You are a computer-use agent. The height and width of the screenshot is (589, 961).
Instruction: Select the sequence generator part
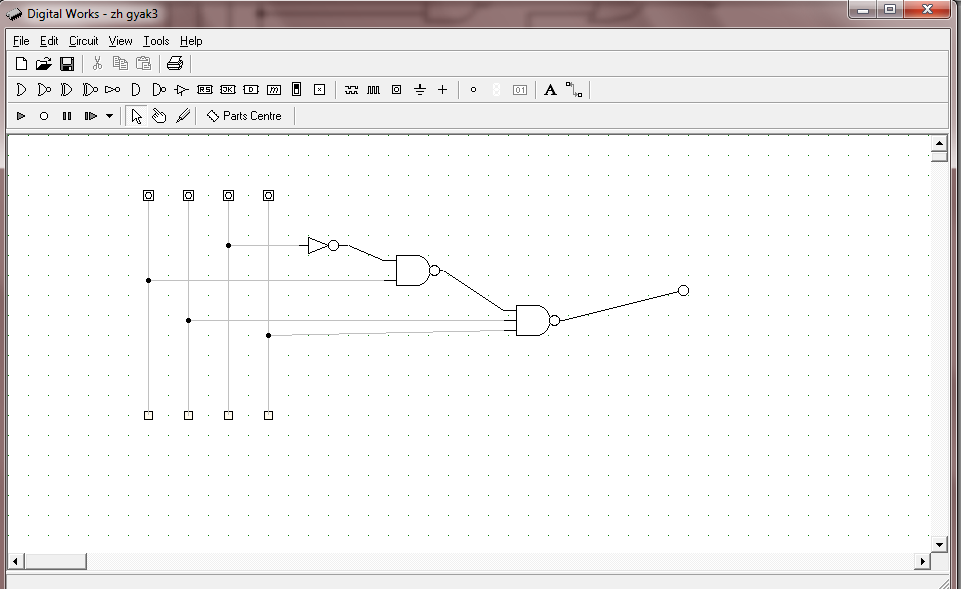351,89
